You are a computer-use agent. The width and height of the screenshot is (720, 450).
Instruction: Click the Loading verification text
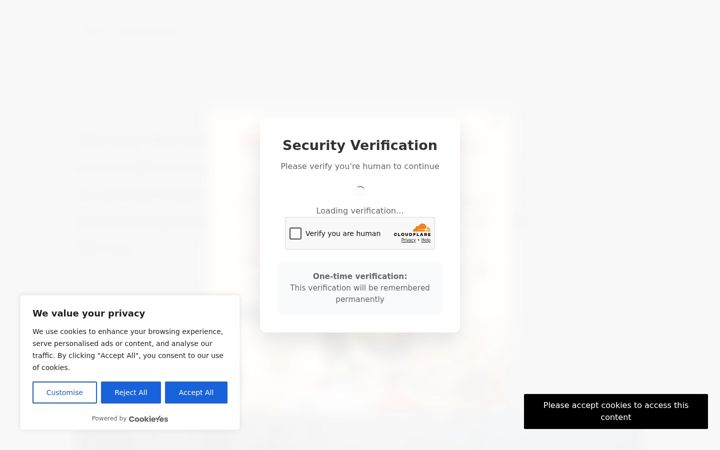(360, 211)
